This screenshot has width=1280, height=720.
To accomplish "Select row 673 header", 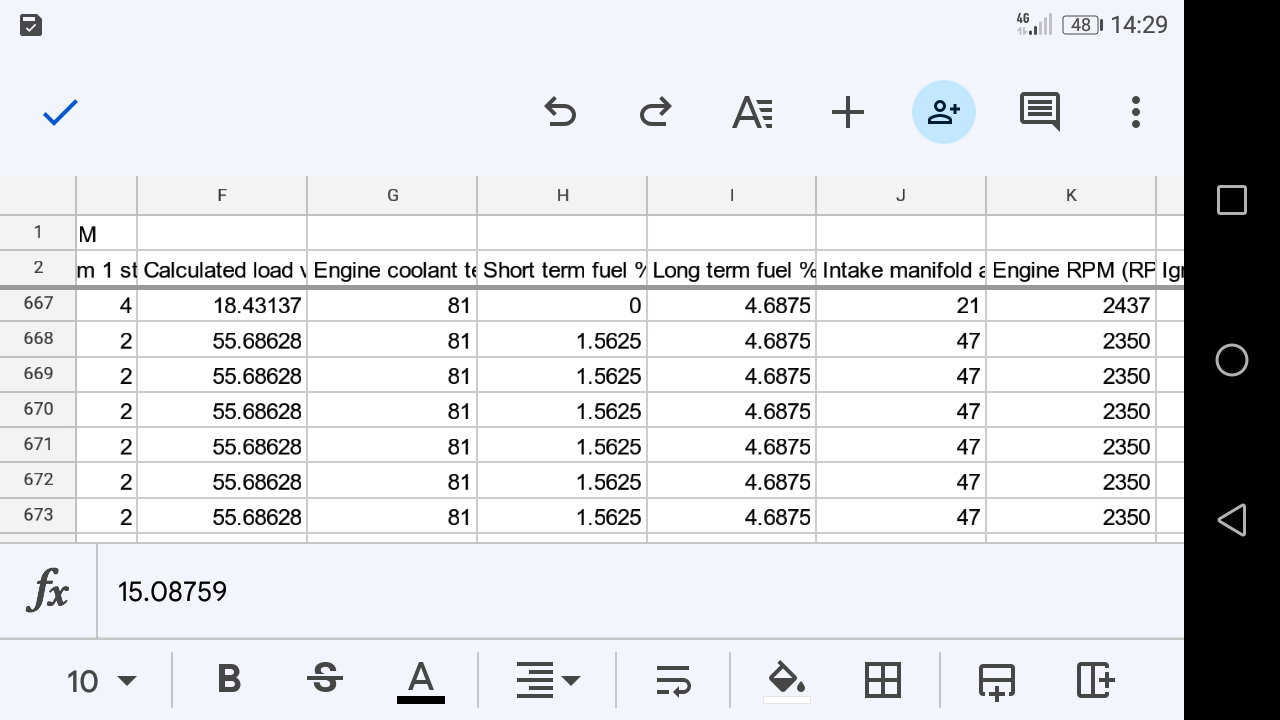I will click(38, 515).
